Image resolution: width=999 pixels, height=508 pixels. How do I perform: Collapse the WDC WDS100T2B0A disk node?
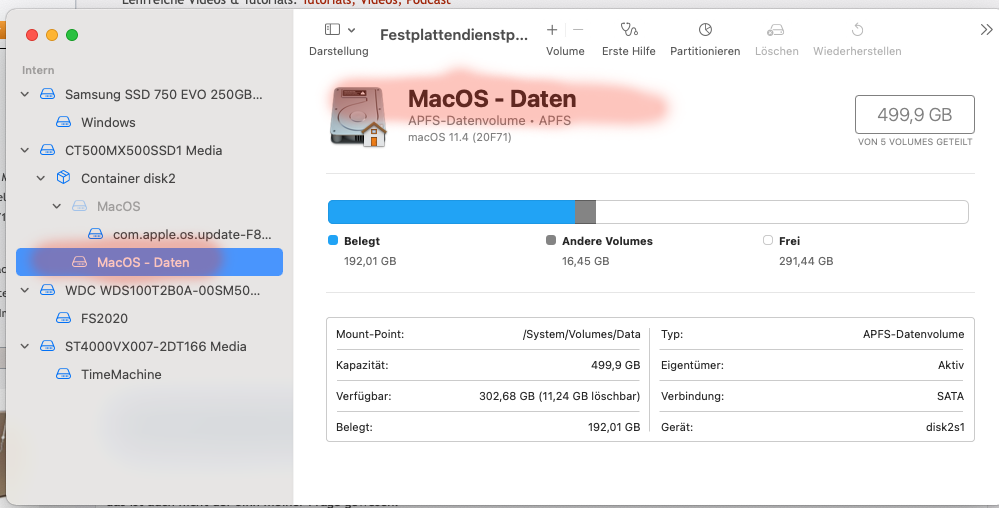coord(25,291)
